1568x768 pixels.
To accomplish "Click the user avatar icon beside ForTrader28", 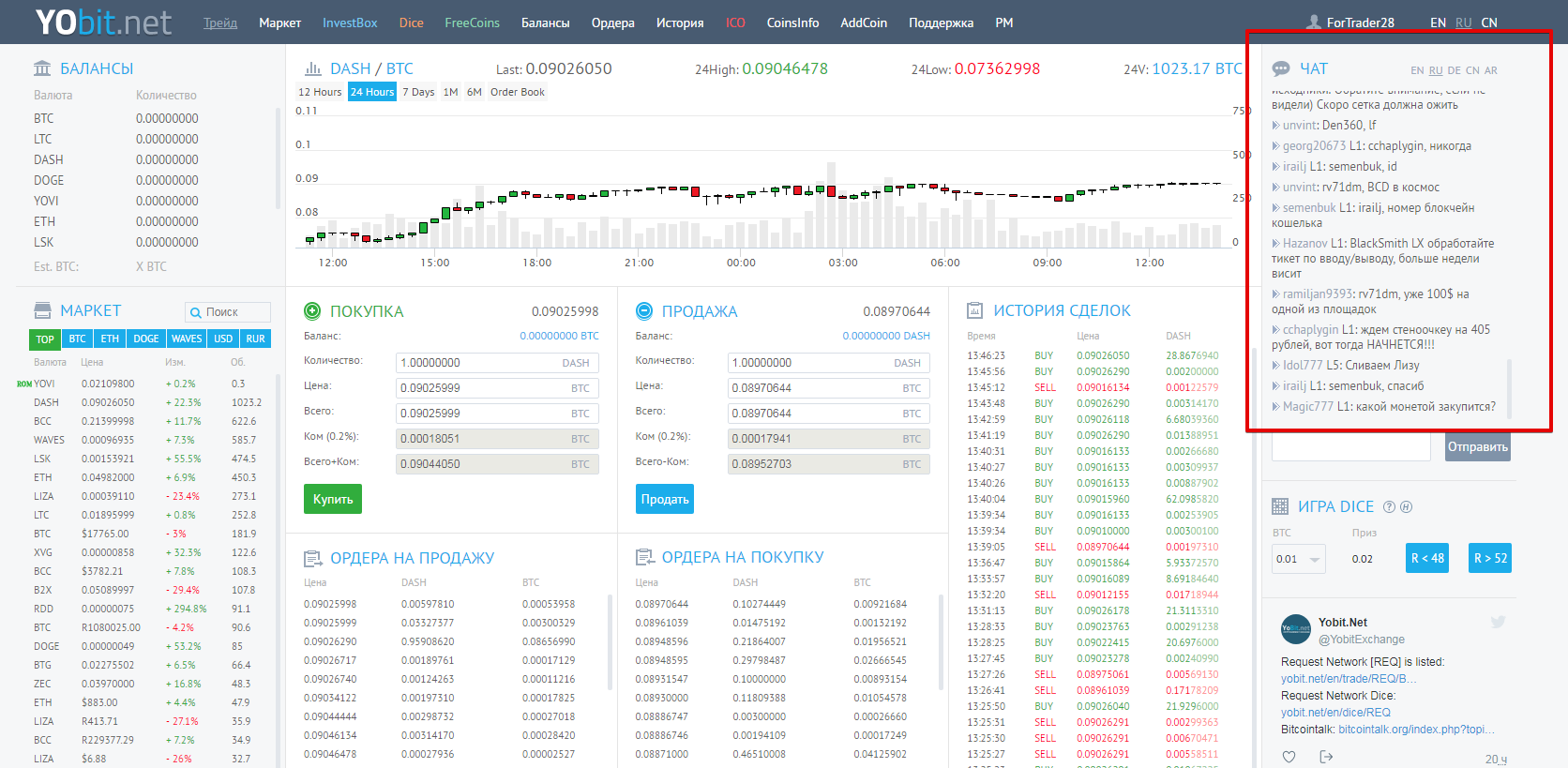I will (1314, 23).
